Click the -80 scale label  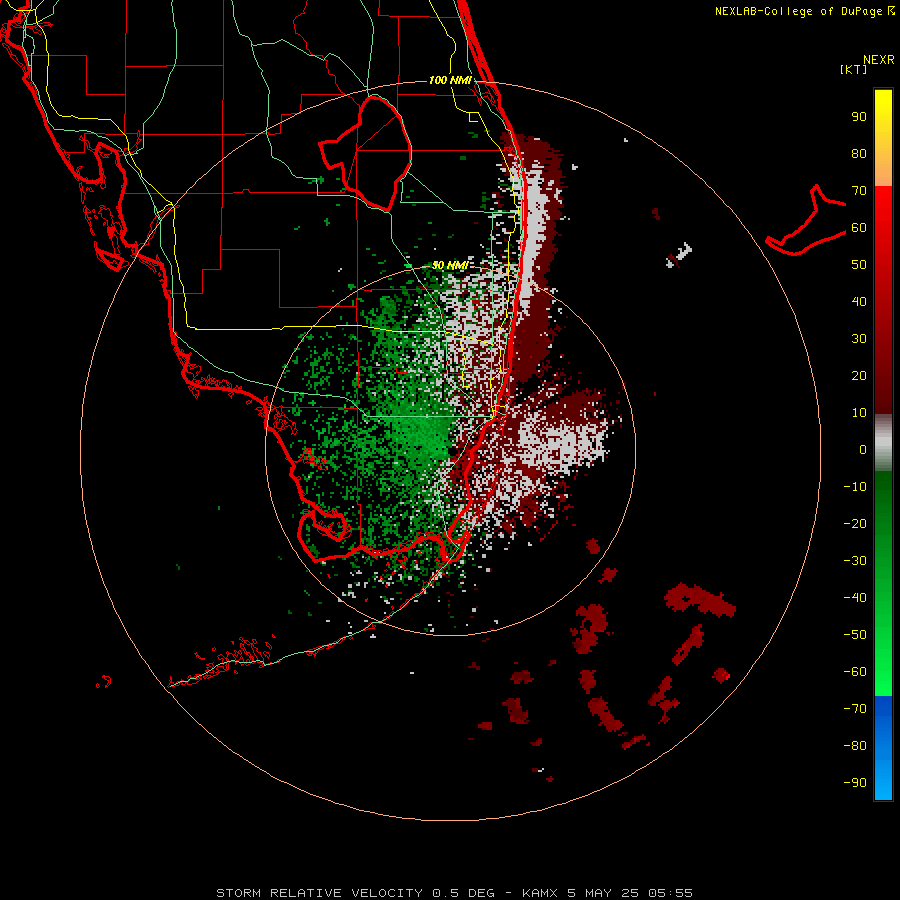point(855,746)
